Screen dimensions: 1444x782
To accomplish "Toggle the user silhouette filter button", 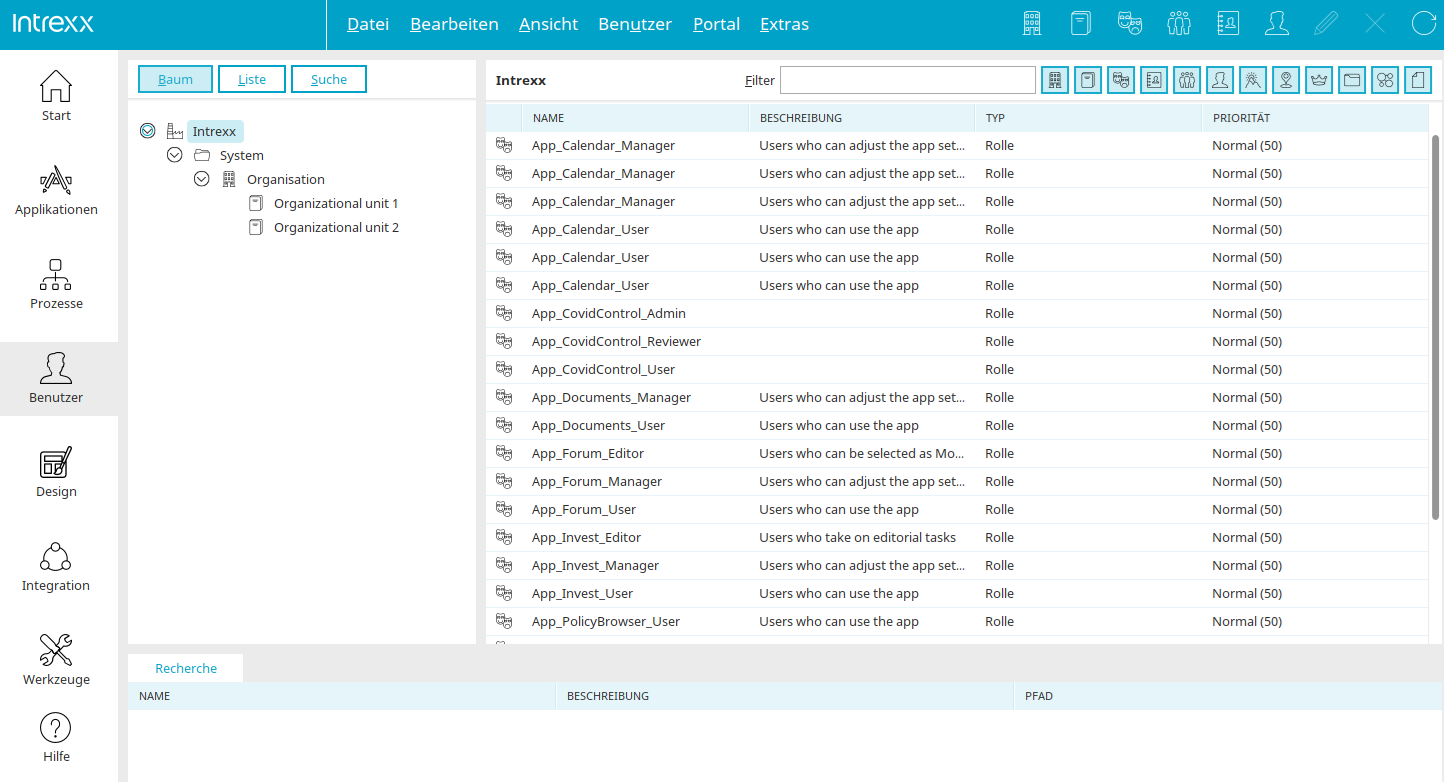I will pos(1220,80).
